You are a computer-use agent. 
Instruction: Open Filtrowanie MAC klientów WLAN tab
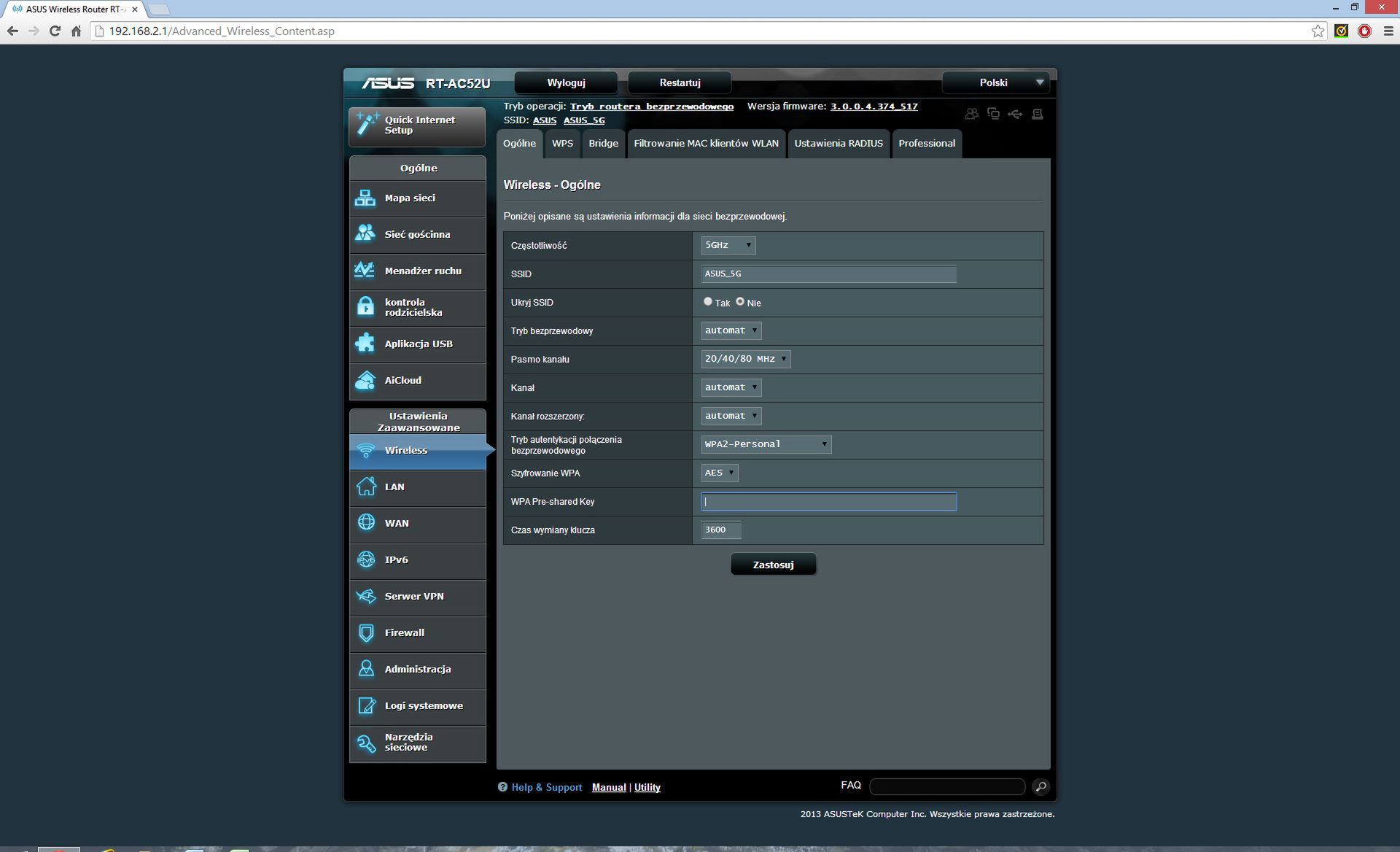(706, 144)
